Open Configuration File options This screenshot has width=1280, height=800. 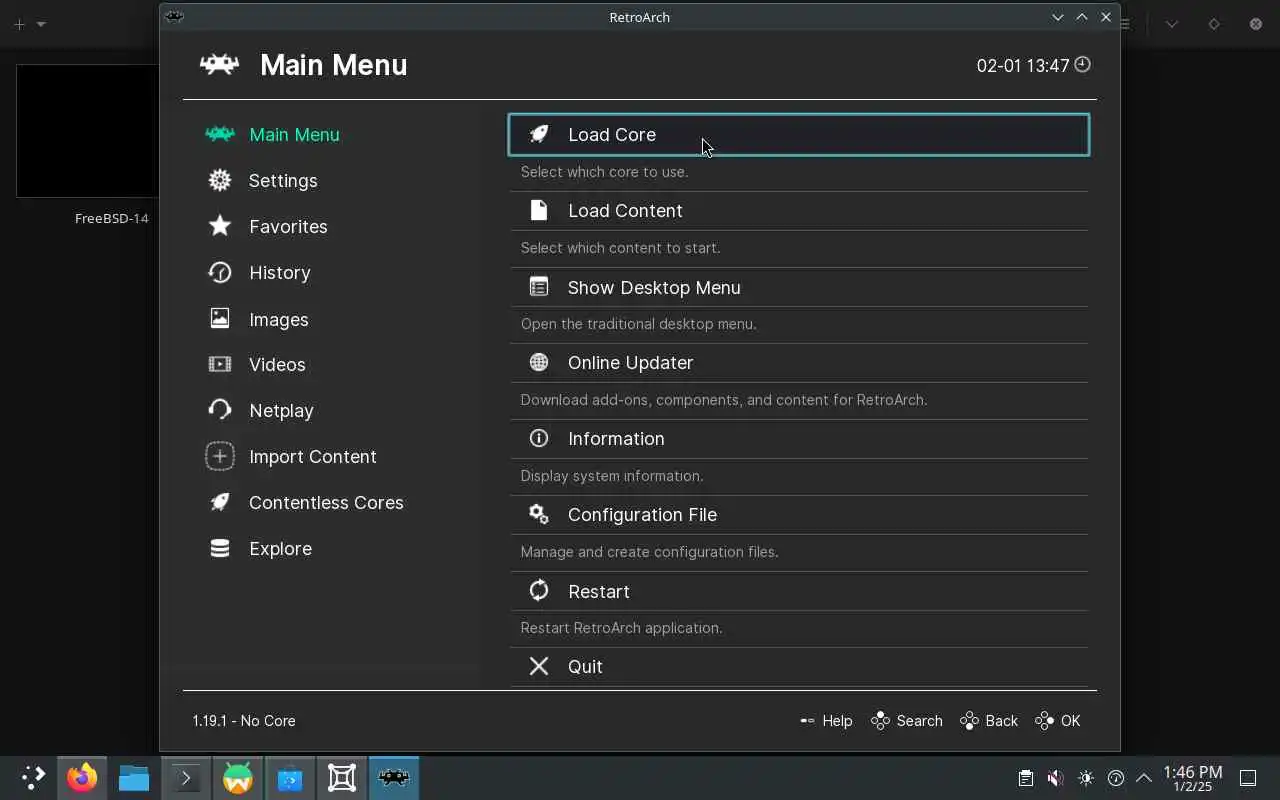[799, 515]
